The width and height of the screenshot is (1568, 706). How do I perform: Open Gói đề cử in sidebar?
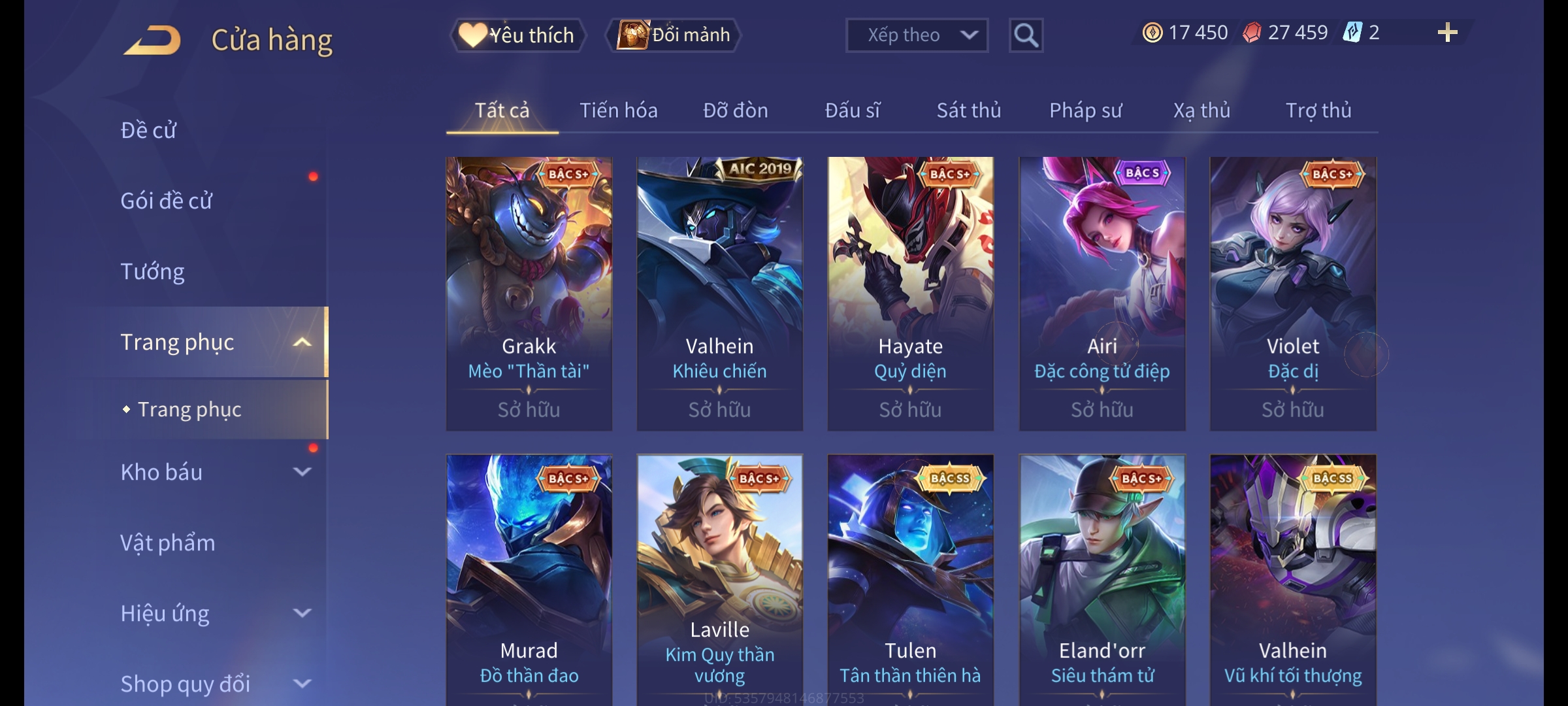coord(167,201)
